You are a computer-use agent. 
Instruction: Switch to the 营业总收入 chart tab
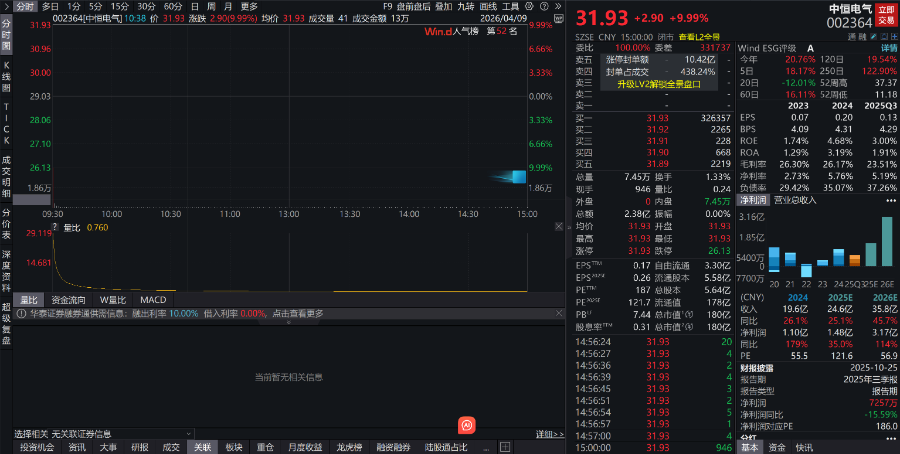795,200
